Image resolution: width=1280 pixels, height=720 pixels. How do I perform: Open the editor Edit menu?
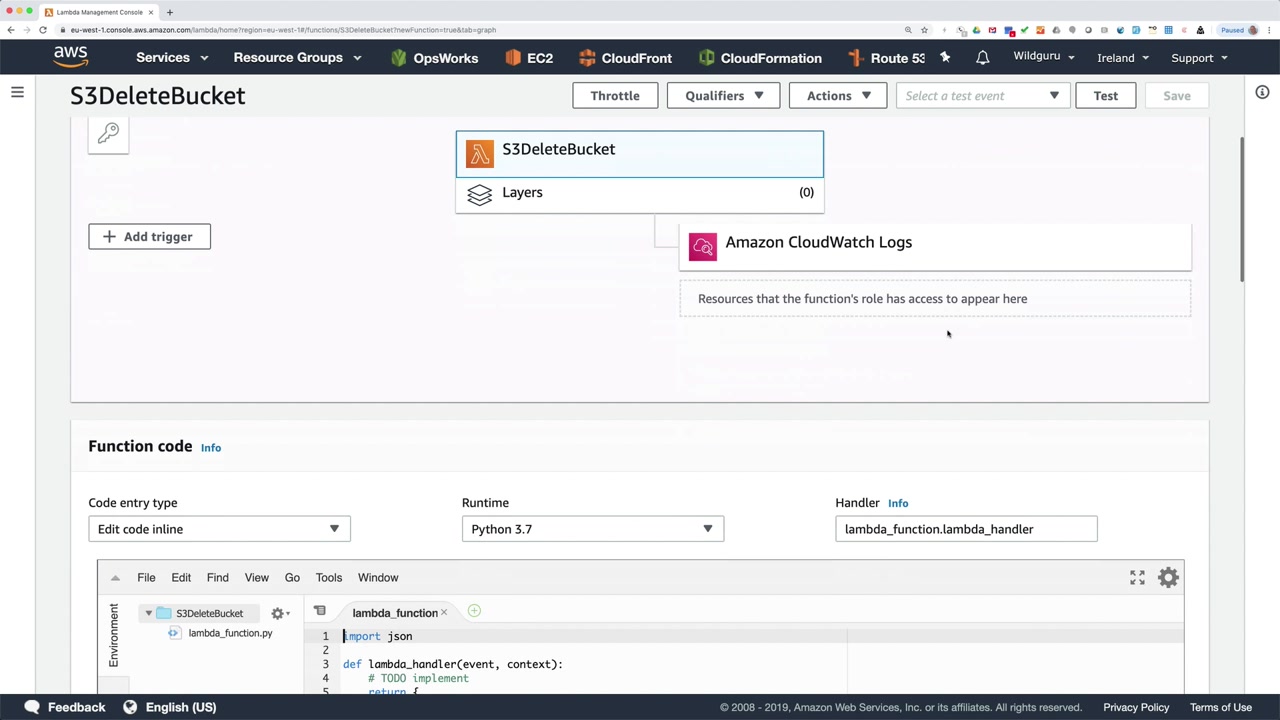point(181,577)
